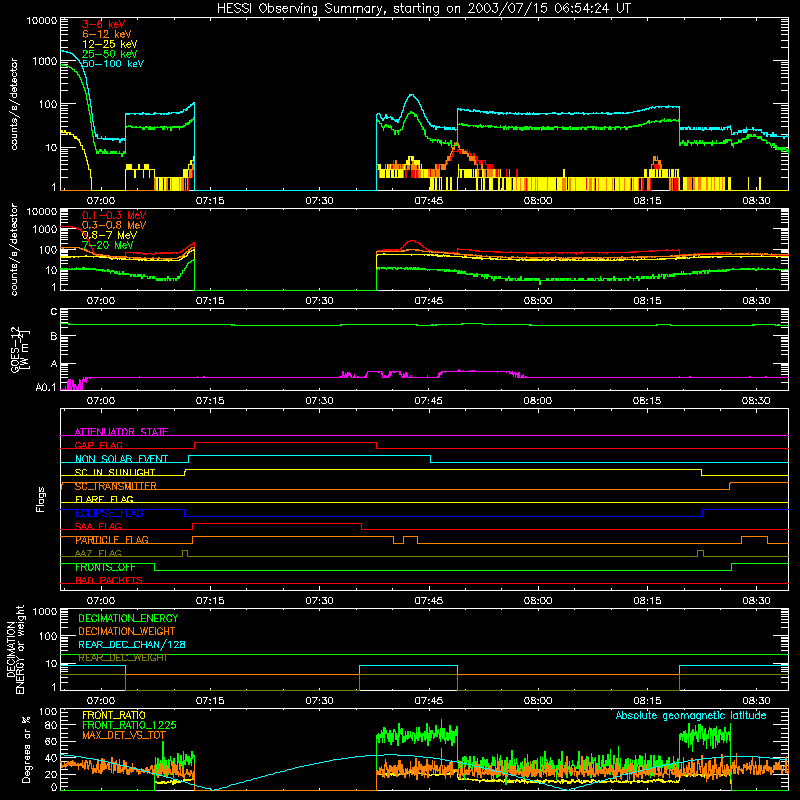Viewport: 800px width, 800px height.
Task: Select the C tick label on GOES axis
Action: tap(54, 312)
